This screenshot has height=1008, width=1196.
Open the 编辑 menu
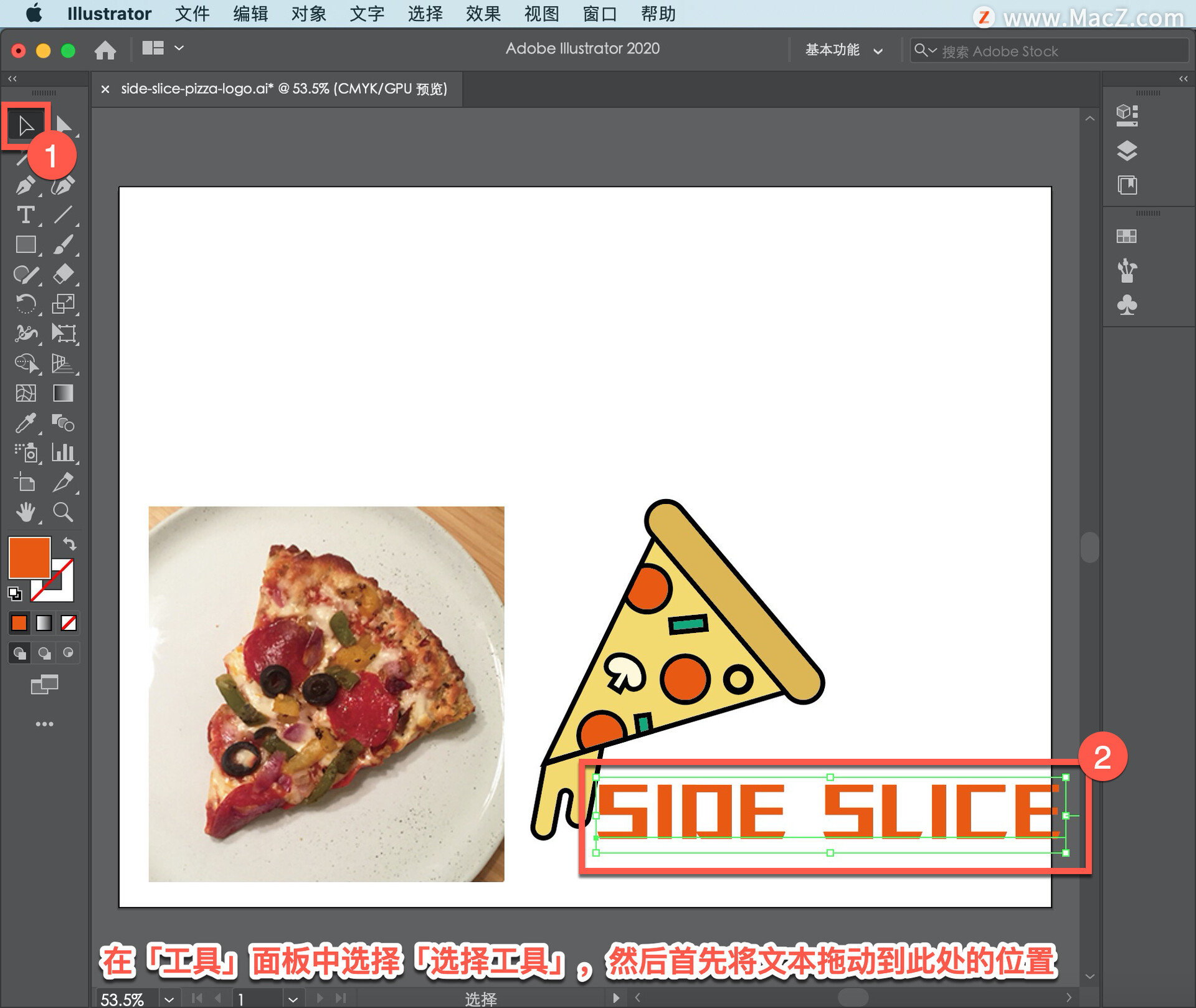pyautogui.click(x=250, y=14)
